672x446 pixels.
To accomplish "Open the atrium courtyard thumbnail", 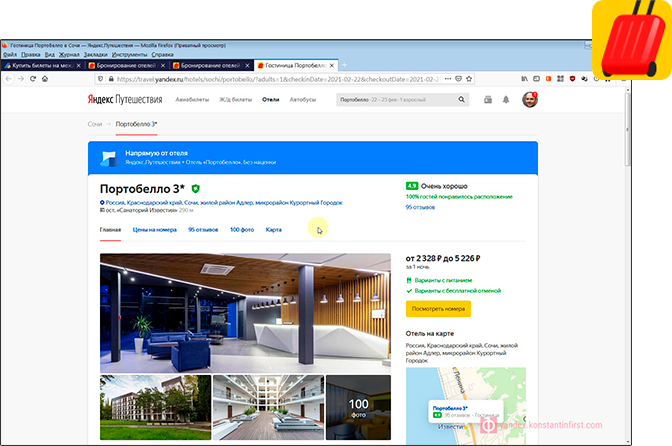I will pos(268,407).
